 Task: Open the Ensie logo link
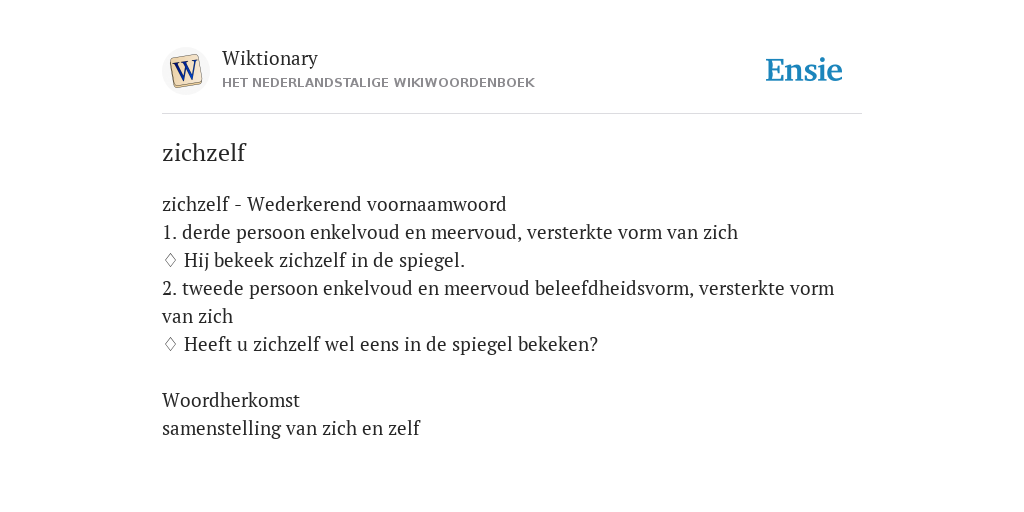tap(804, 70)
